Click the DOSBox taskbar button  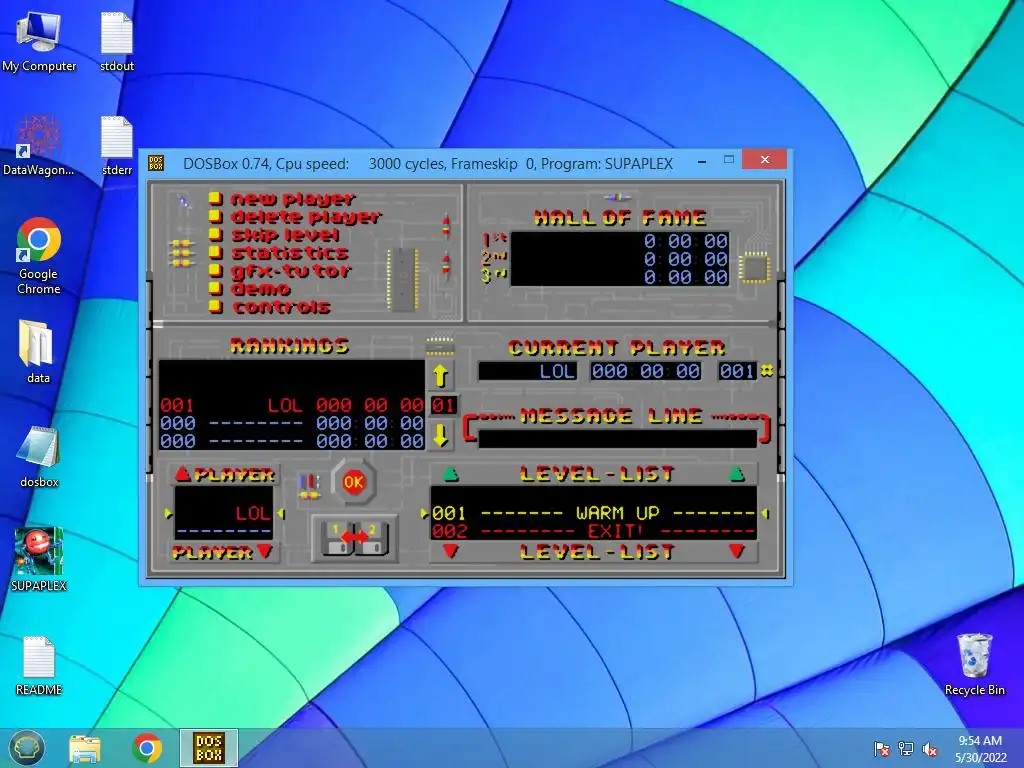(x=209, y=748)
